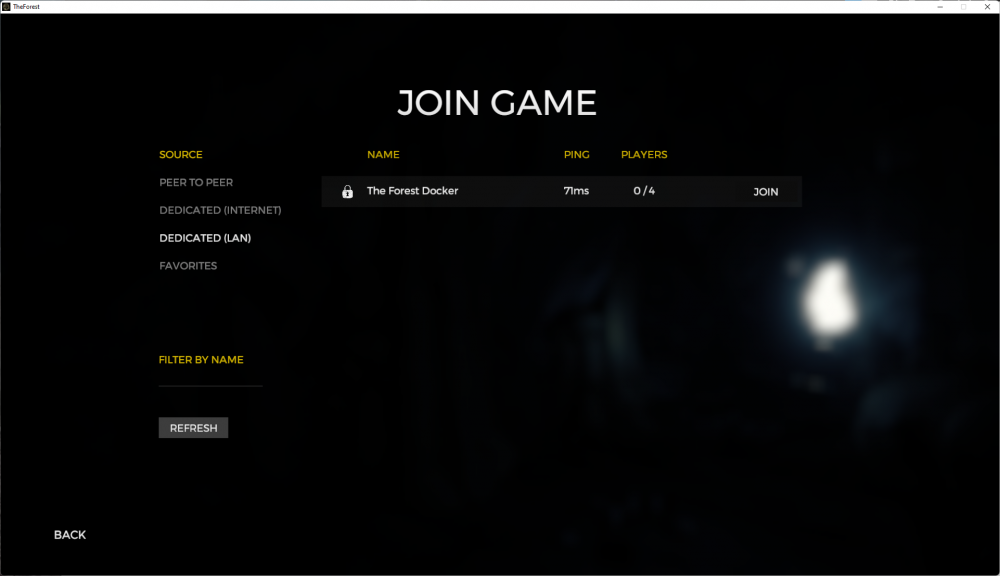Screen dimensions: 1000x576
Task: Click the SOURCE heading
Action: (180, 155)
